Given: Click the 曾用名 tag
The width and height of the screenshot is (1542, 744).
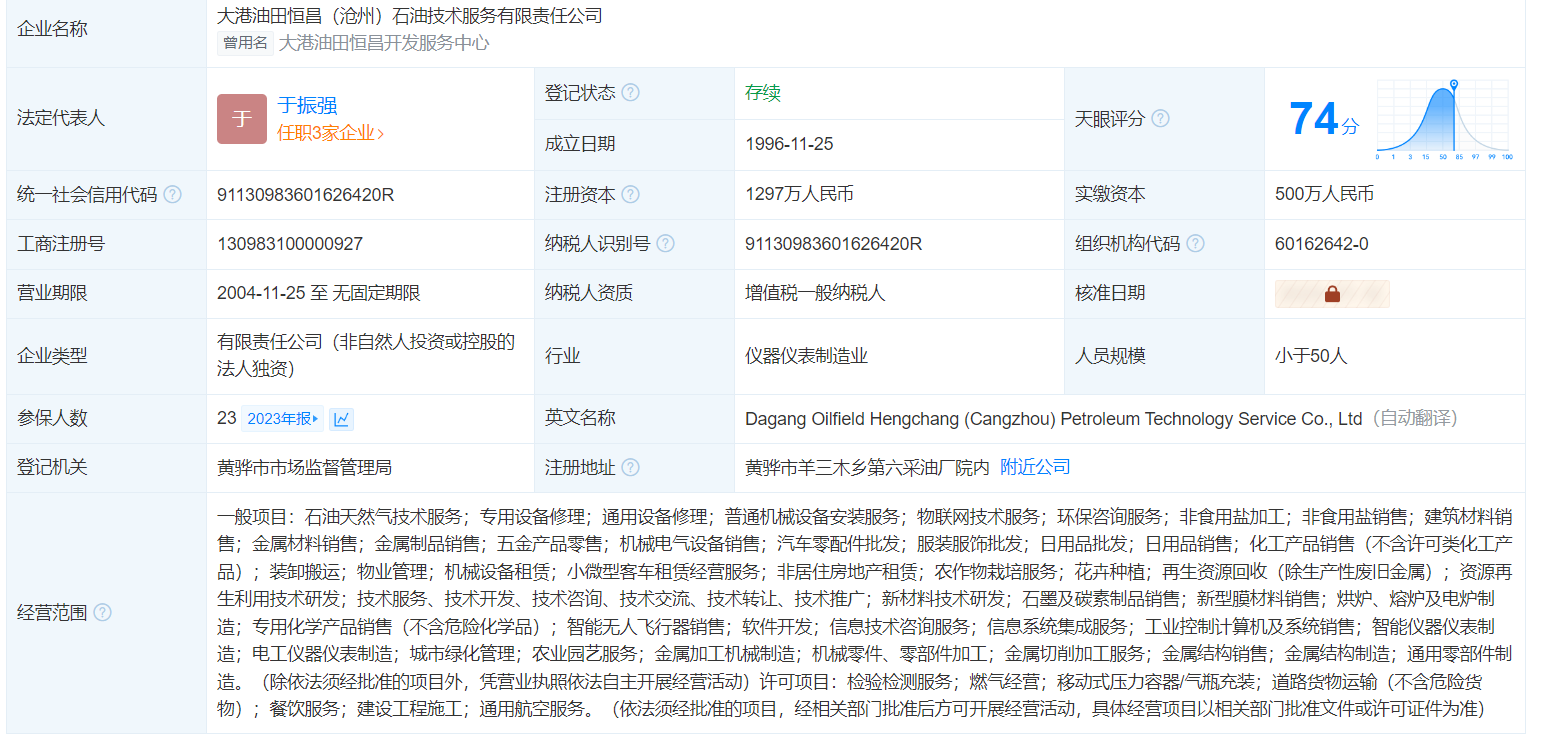Looking at the screenshot, I should [x=245, y=43].
